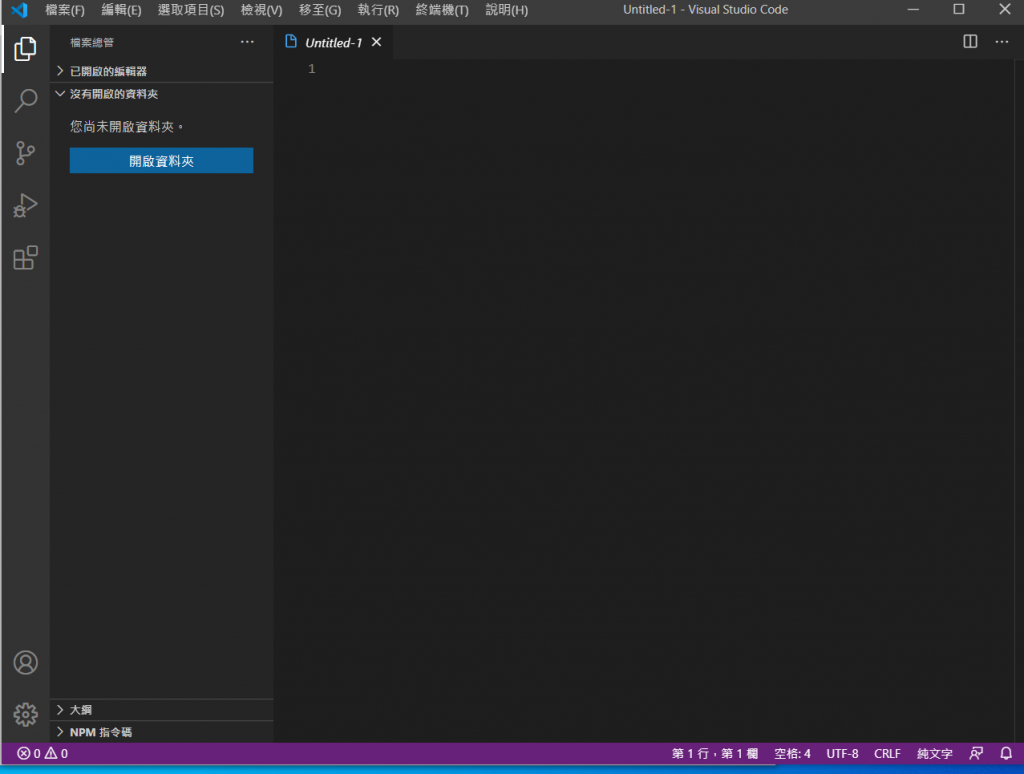
Task: Click the error count icon in status bar
Action: [24, 753]
